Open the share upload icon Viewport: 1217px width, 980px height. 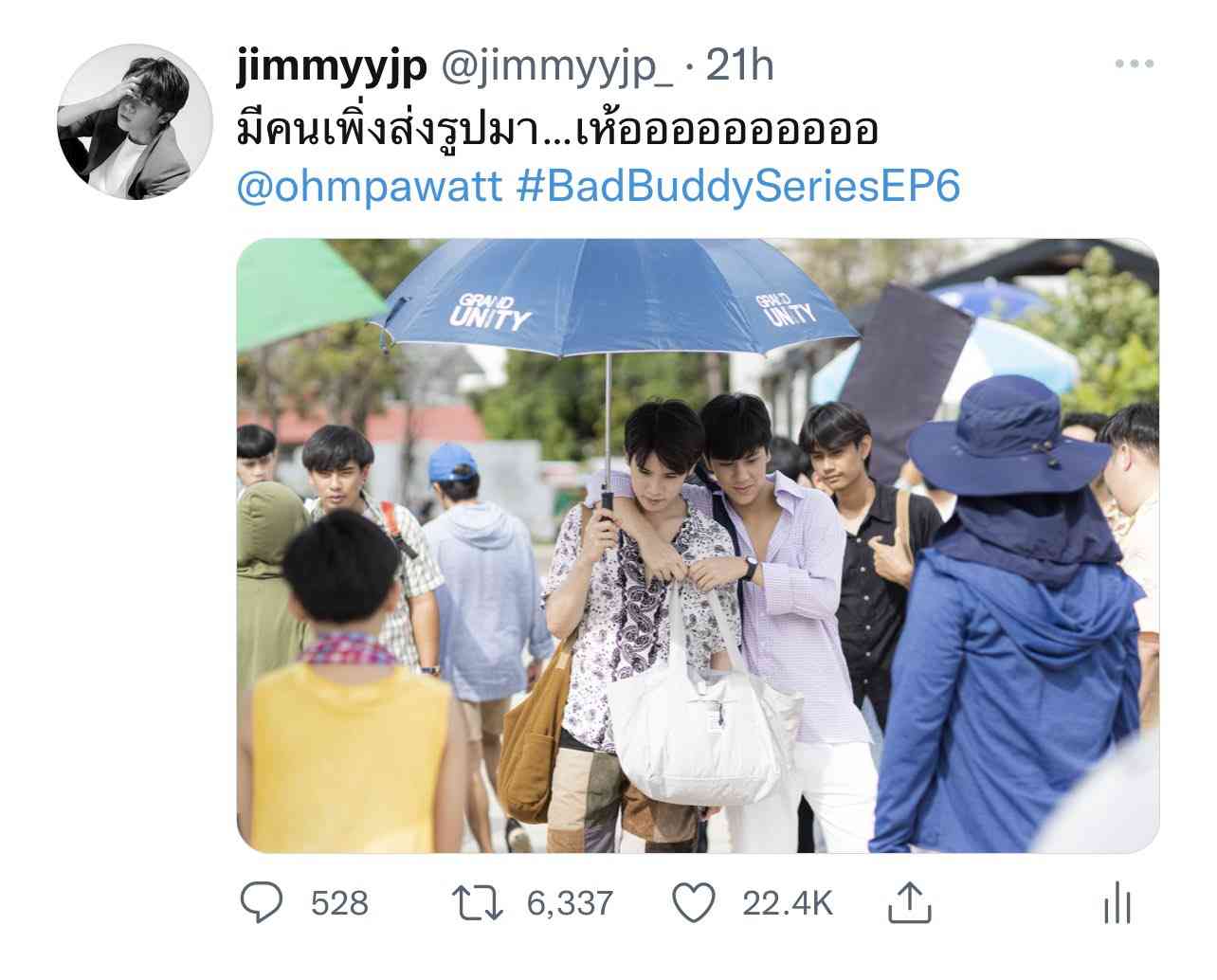point(910,901)
